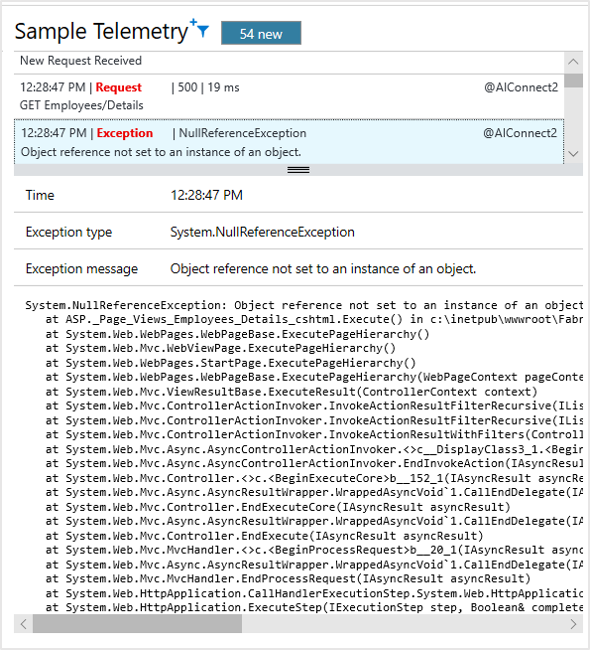Screen dimensions: 590x650
Task: Click the @AIConnect2 label on Request row
Action: tap(521, 87)
